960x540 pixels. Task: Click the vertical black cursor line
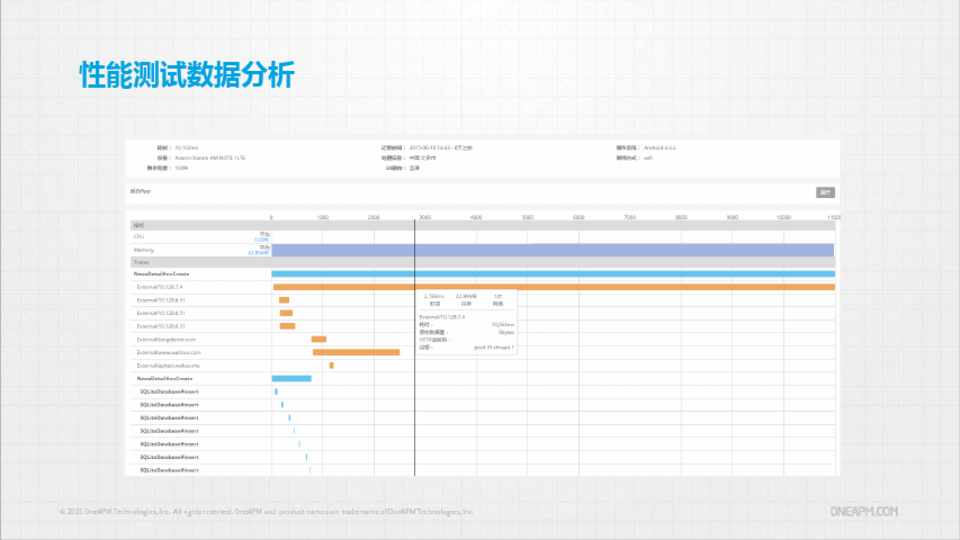(414, 420)
